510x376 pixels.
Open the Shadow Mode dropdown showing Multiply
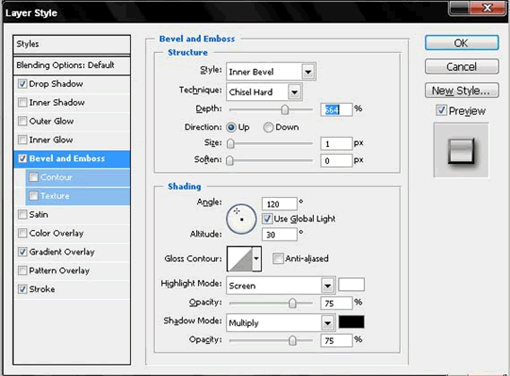[281, 323]
